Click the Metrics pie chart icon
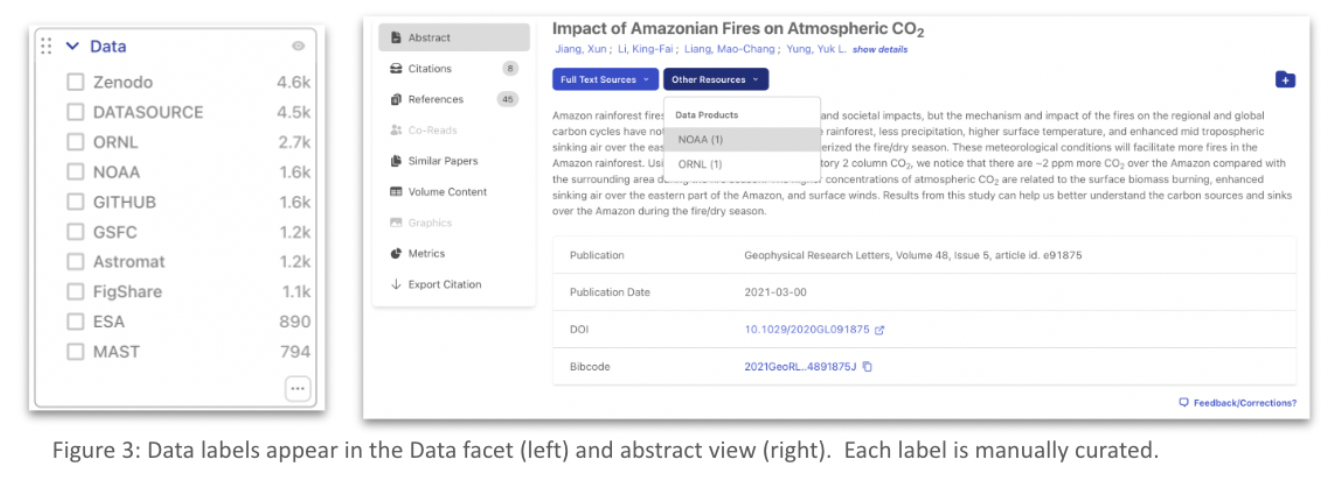Viewport: 1344px width, 484px height. click(396, 254)
